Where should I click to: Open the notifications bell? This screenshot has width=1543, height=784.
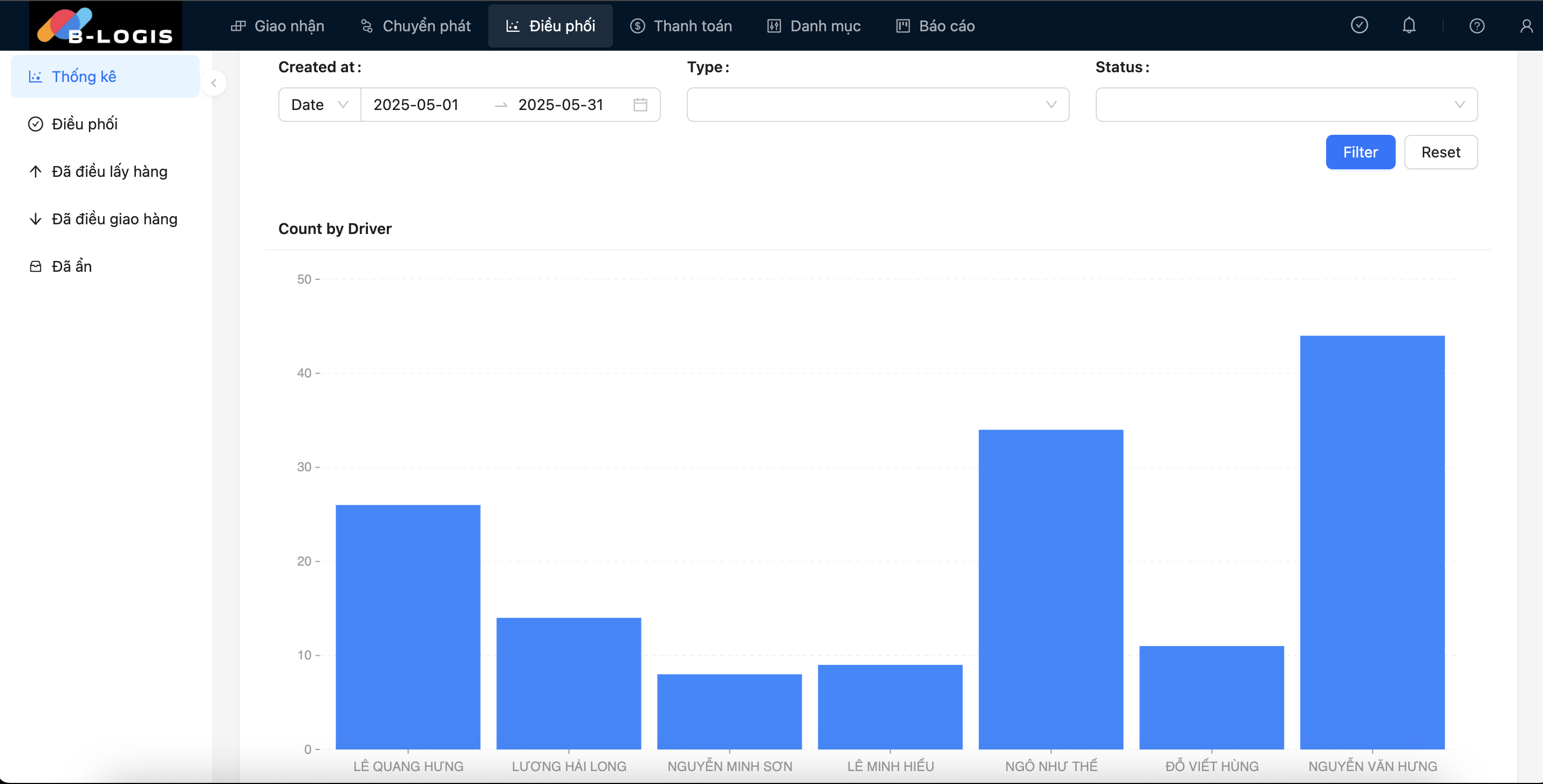1409,25
